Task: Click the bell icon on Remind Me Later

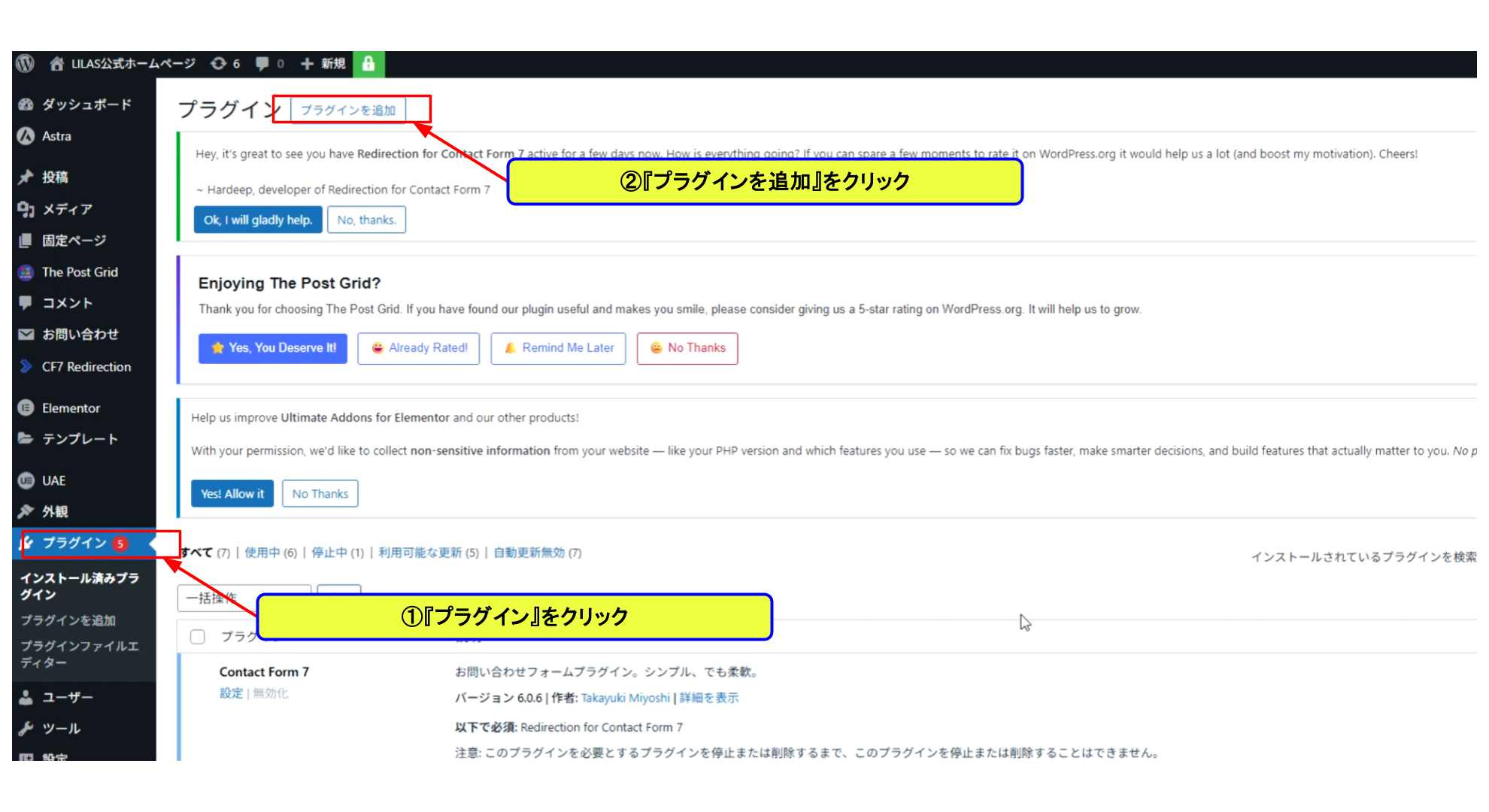Action: point(511,348)
